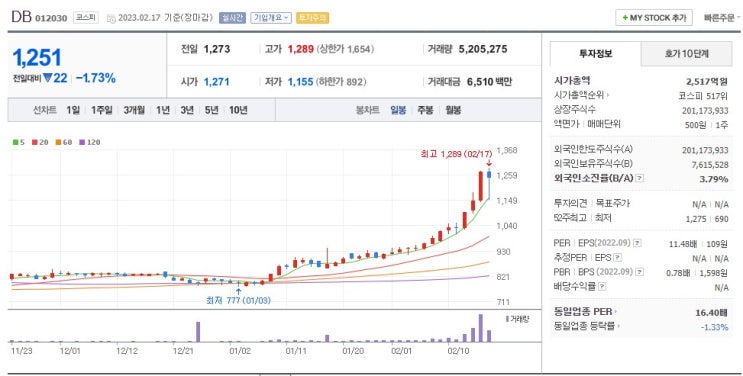Image resolution: width=743 pixels, height=376 pixels.
Task: Click the help icon next to PBR BPS
Action: (x=640, y=272)
